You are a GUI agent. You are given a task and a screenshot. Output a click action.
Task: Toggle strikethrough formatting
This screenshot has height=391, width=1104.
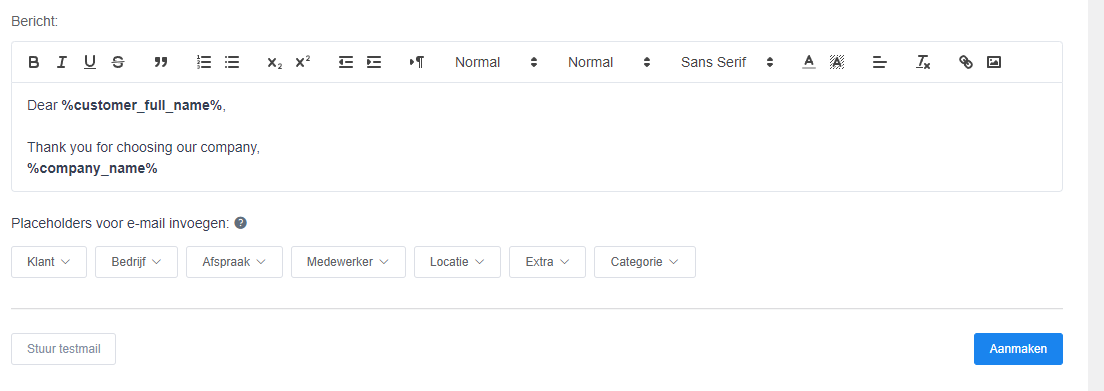(118, 62)
